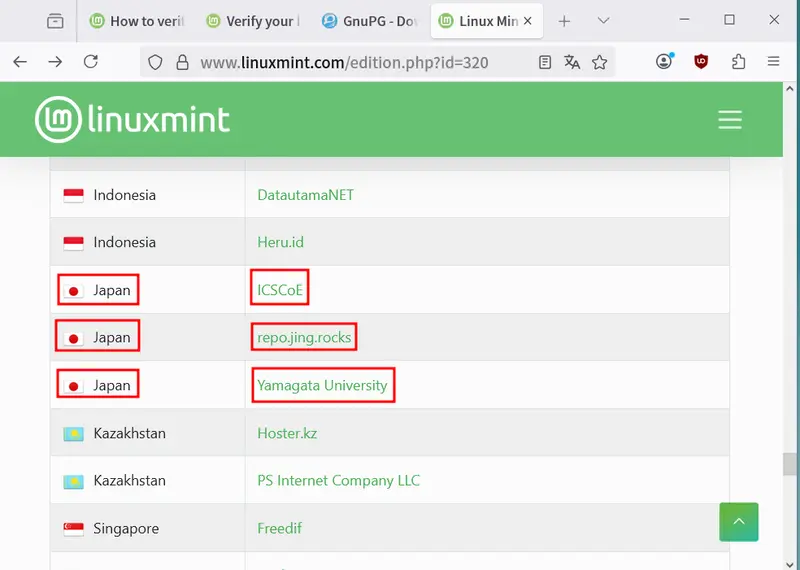Switch to the GnuPG tab
The width and height of the screenshot is (800, 570).
point(369,21)
